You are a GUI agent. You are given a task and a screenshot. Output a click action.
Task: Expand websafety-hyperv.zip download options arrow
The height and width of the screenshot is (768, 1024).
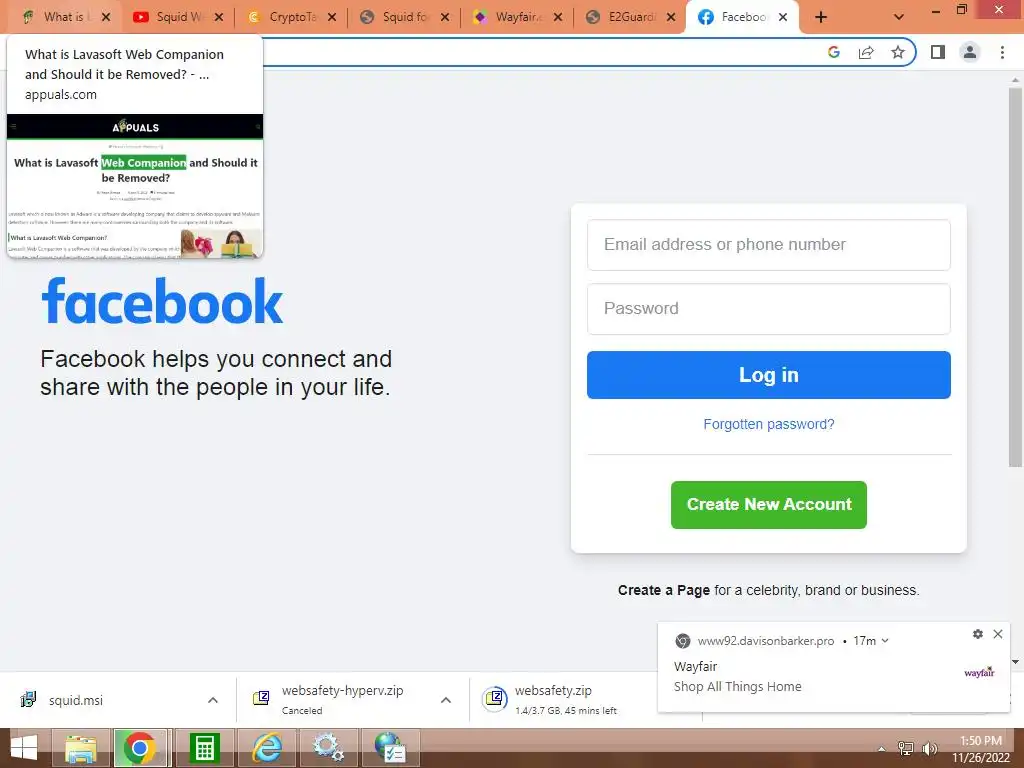click(446, 700)
